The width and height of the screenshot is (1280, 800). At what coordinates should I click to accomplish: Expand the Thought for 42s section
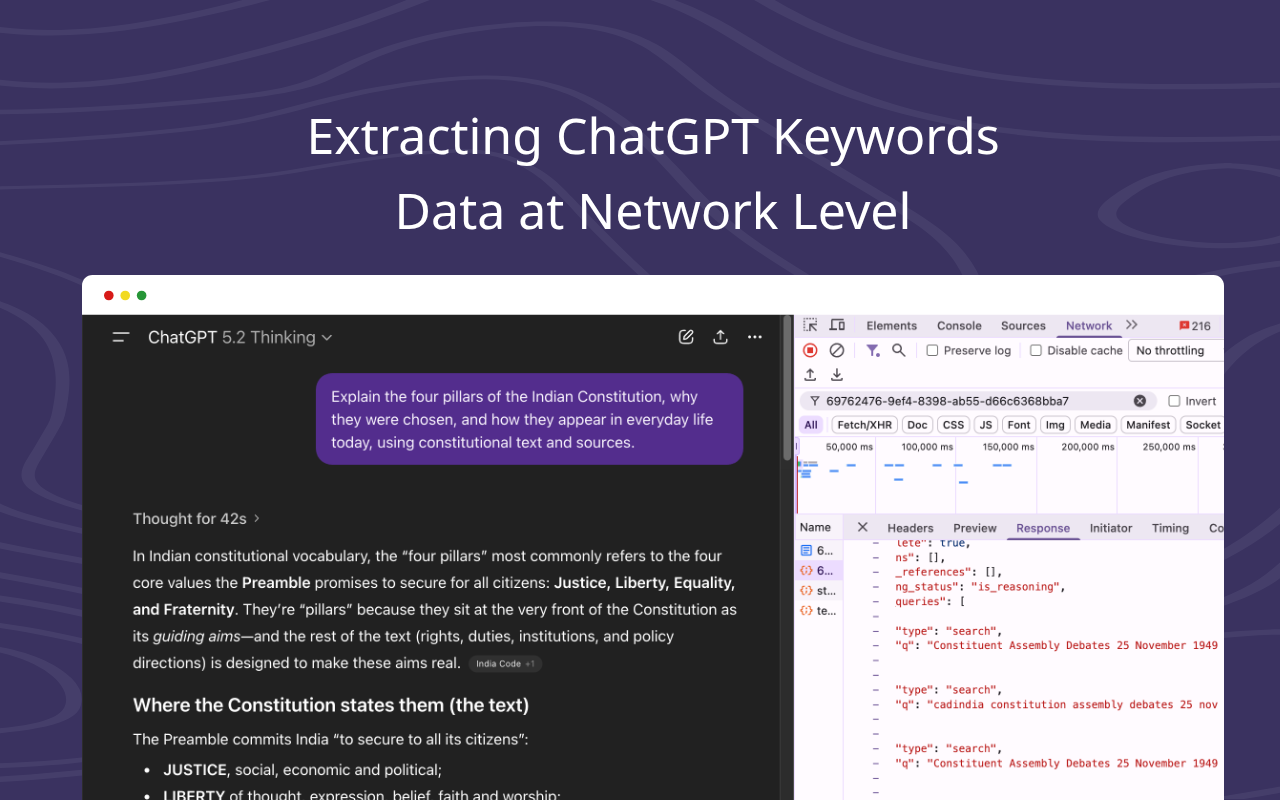click(x=196, y=518)
